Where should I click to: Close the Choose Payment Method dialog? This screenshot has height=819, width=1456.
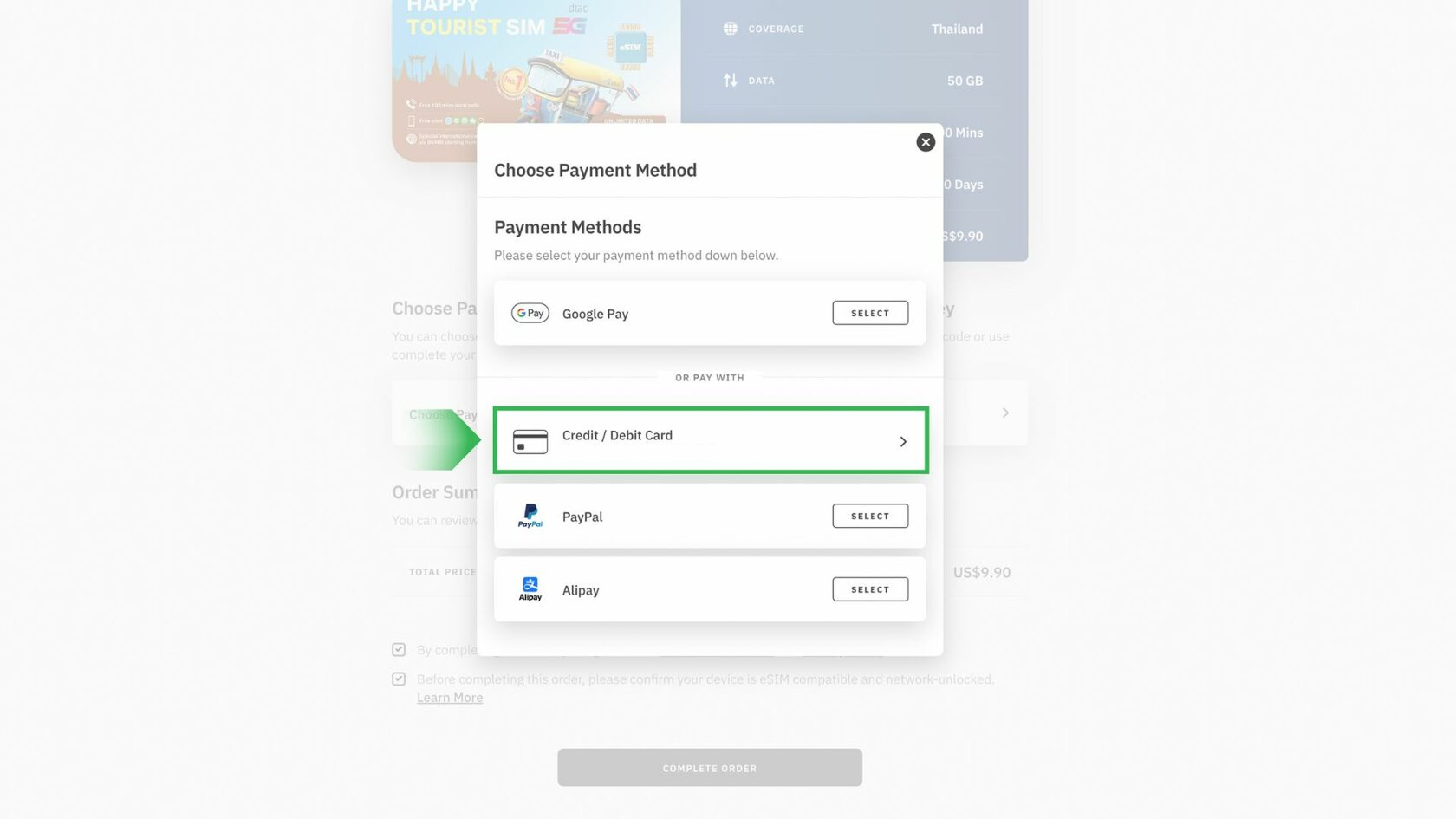click(x=926, y=142)
